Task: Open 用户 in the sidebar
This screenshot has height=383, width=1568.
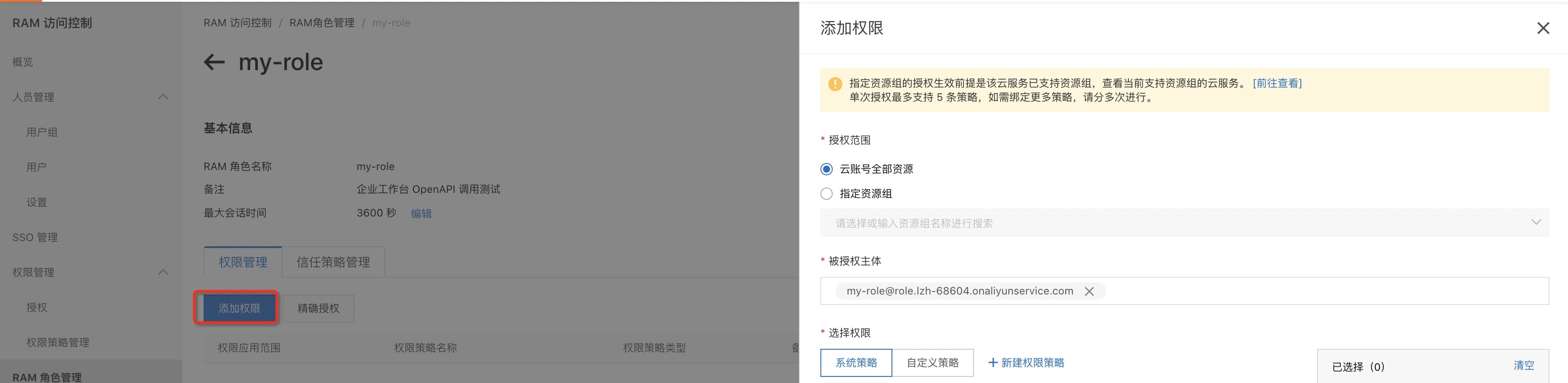Action: click(36, 167)
